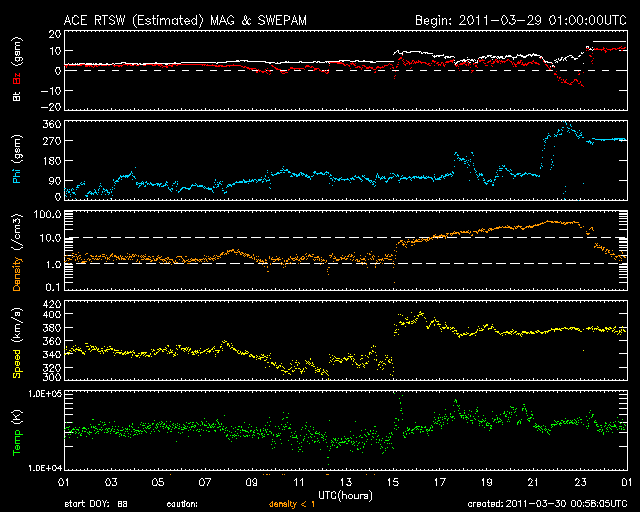Click the '(K)' temperature unit label

[17, 416]
